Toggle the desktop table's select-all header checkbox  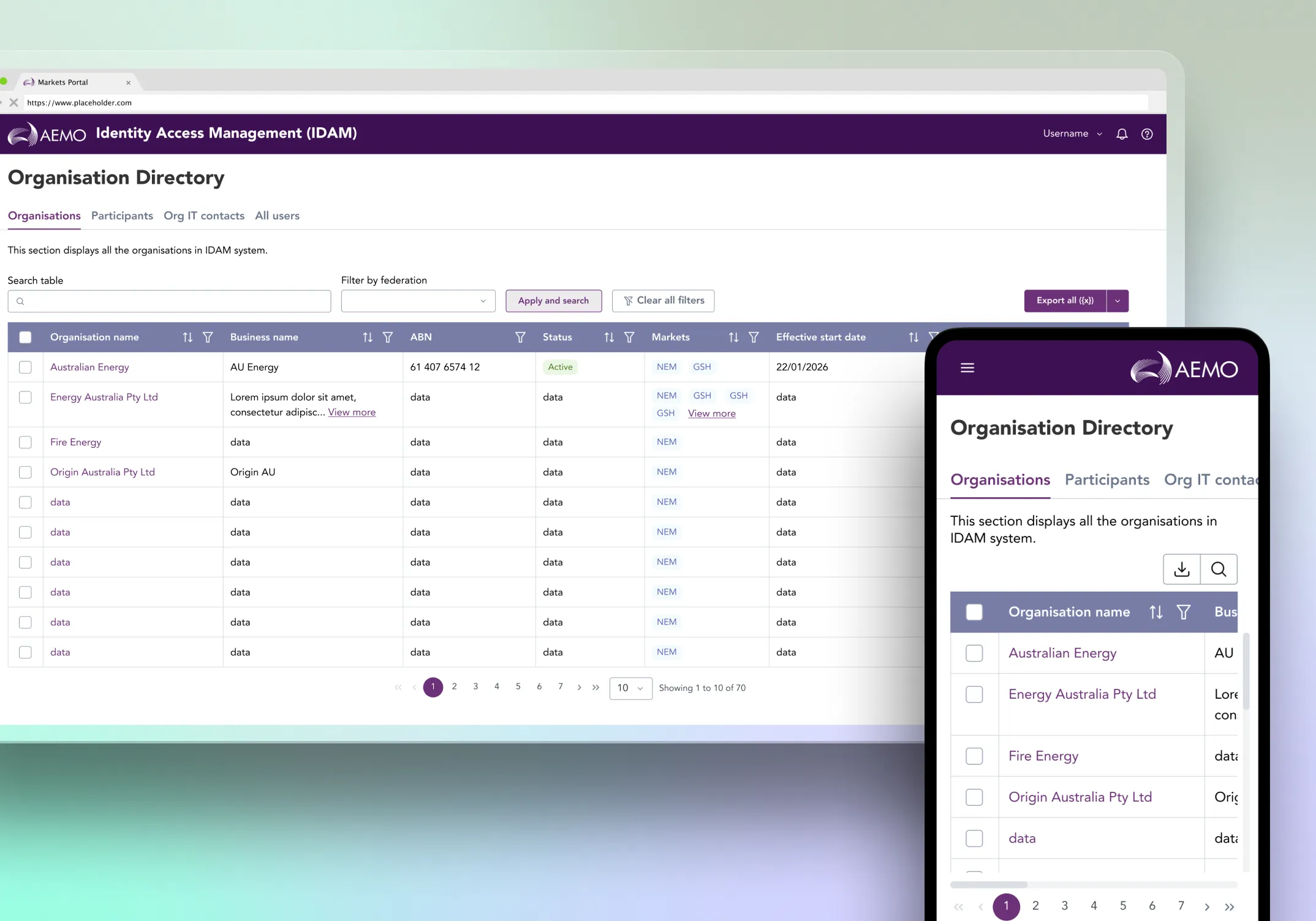pos(25,337)
